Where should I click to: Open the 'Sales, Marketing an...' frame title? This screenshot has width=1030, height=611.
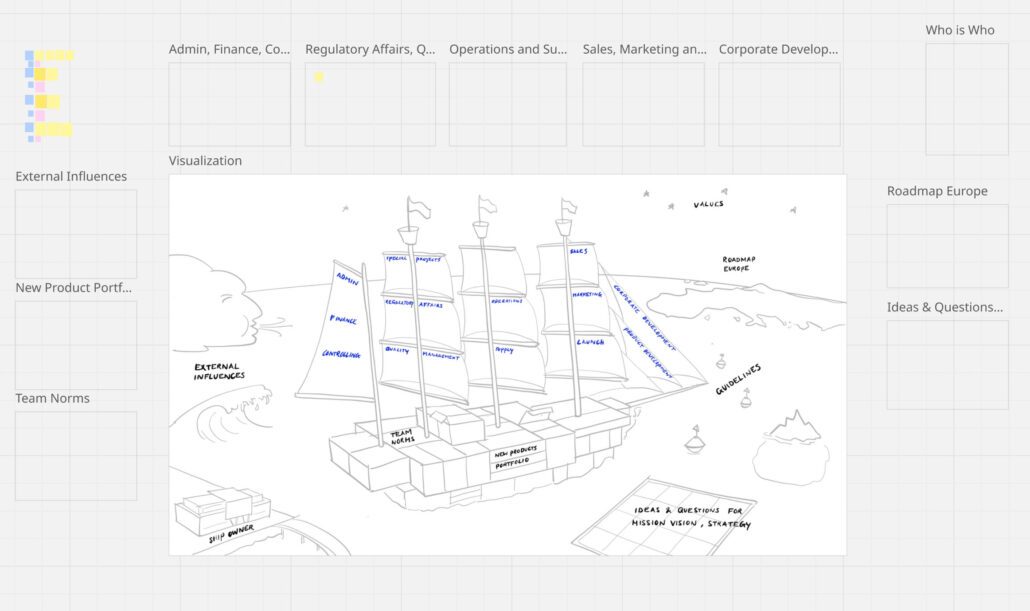pyautogui.click(x=644, y=49)
